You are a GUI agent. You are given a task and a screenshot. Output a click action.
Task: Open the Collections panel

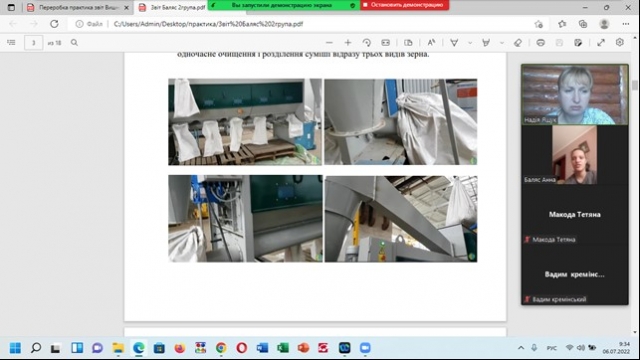coord(583,24)
